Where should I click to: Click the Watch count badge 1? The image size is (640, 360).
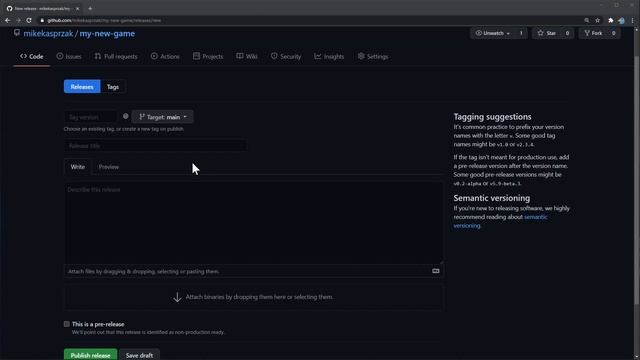pyautogui.click(x=521, y=33)
